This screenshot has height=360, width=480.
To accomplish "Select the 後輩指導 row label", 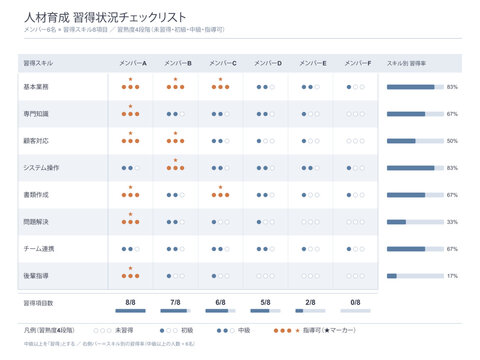I will coord(36,276).
